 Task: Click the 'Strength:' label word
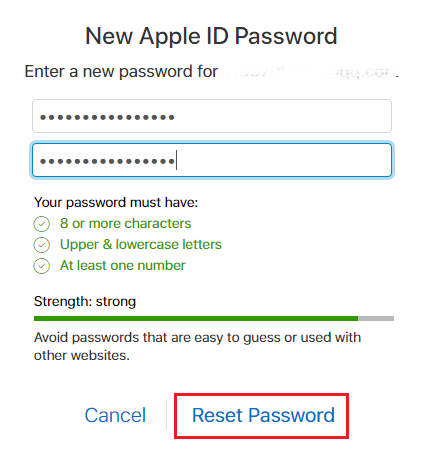click(63, 302)
